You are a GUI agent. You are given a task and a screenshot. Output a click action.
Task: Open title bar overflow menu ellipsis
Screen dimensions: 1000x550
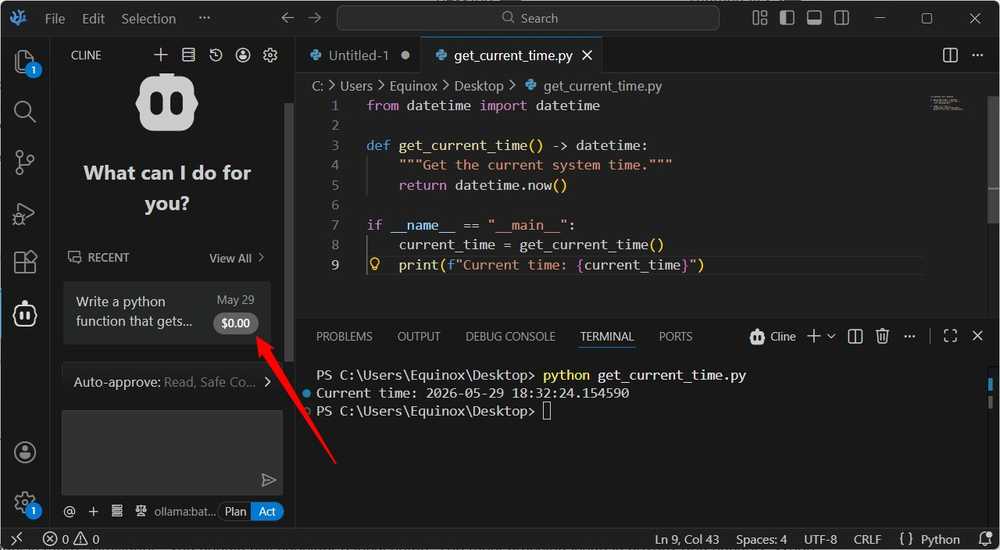coord(204,18)
